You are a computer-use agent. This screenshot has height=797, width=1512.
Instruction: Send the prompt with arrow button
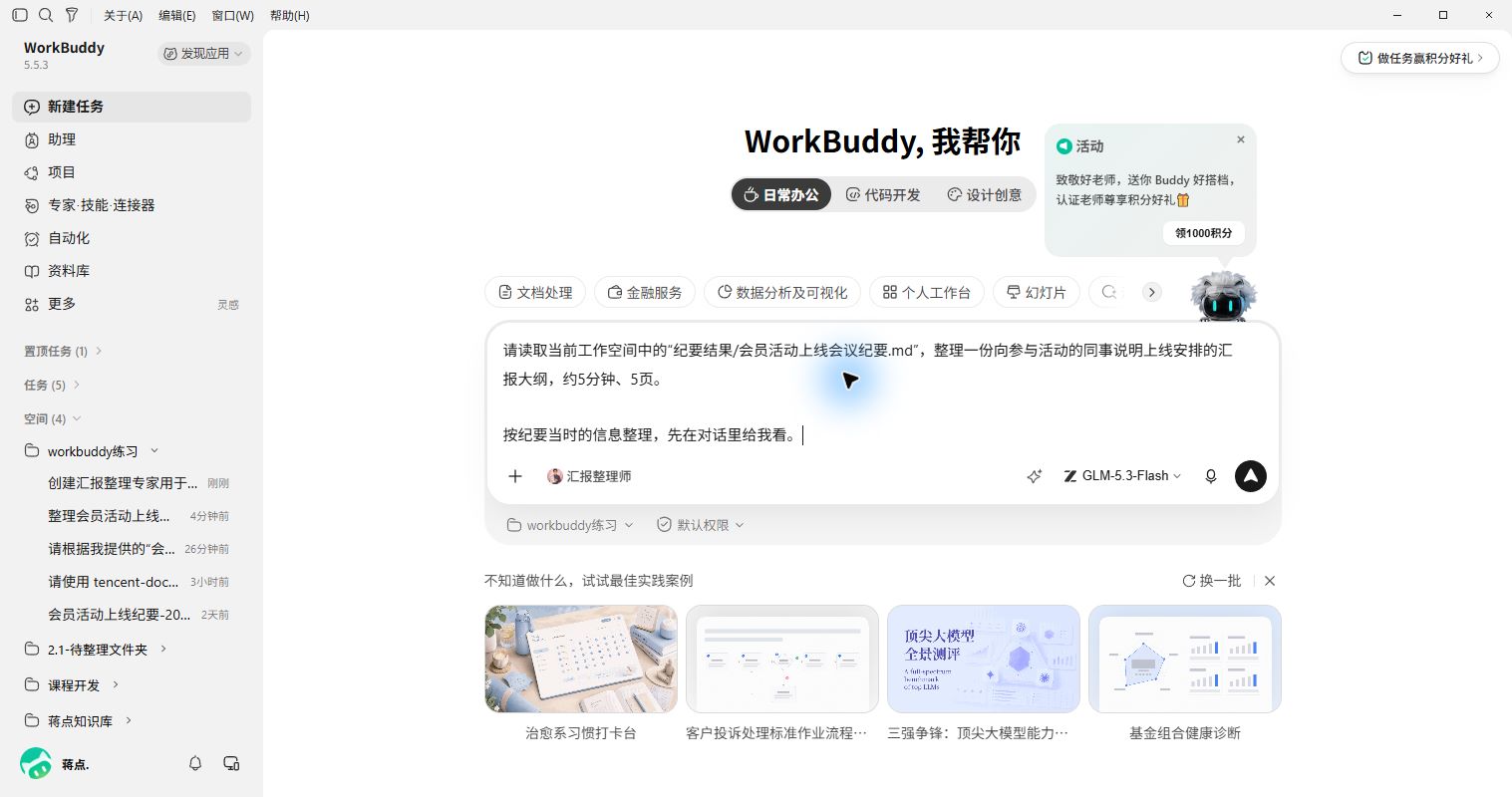pyautogui.click(x=1251, y=476)
